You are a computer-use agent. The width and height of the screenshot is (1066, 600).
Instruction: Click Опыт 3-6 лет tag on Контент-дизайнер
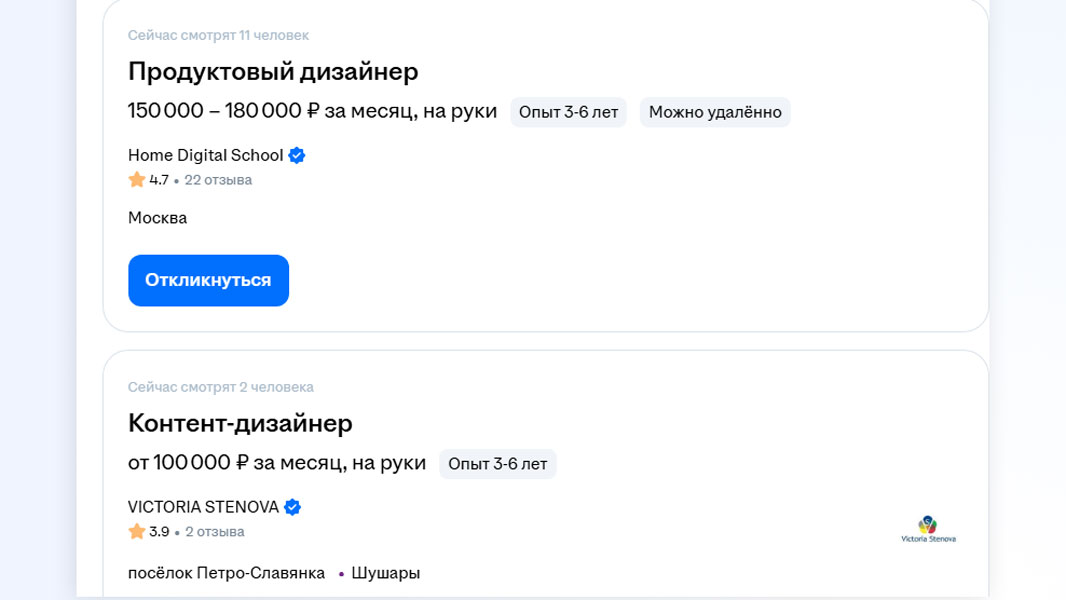497,464
